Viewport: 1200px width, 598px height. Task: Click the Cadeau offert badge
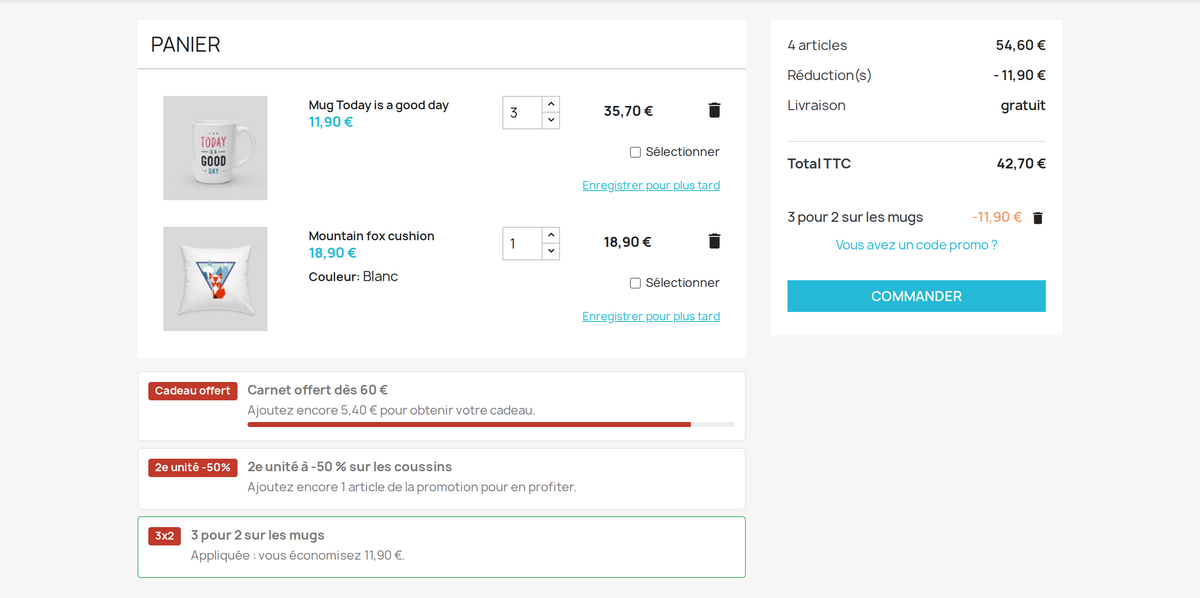click(x=192, y=391)
